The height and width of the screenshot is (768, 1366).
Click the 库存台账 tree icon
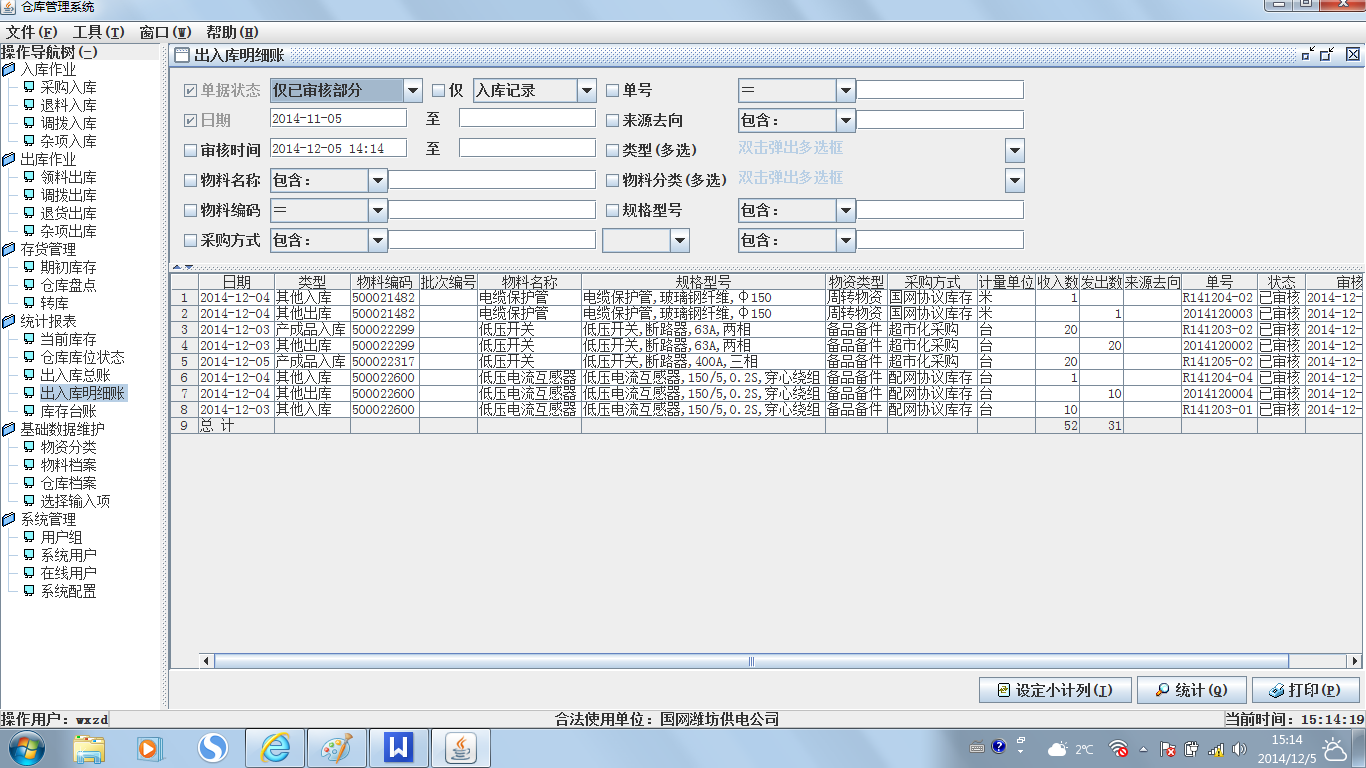(x=29, y=411)
